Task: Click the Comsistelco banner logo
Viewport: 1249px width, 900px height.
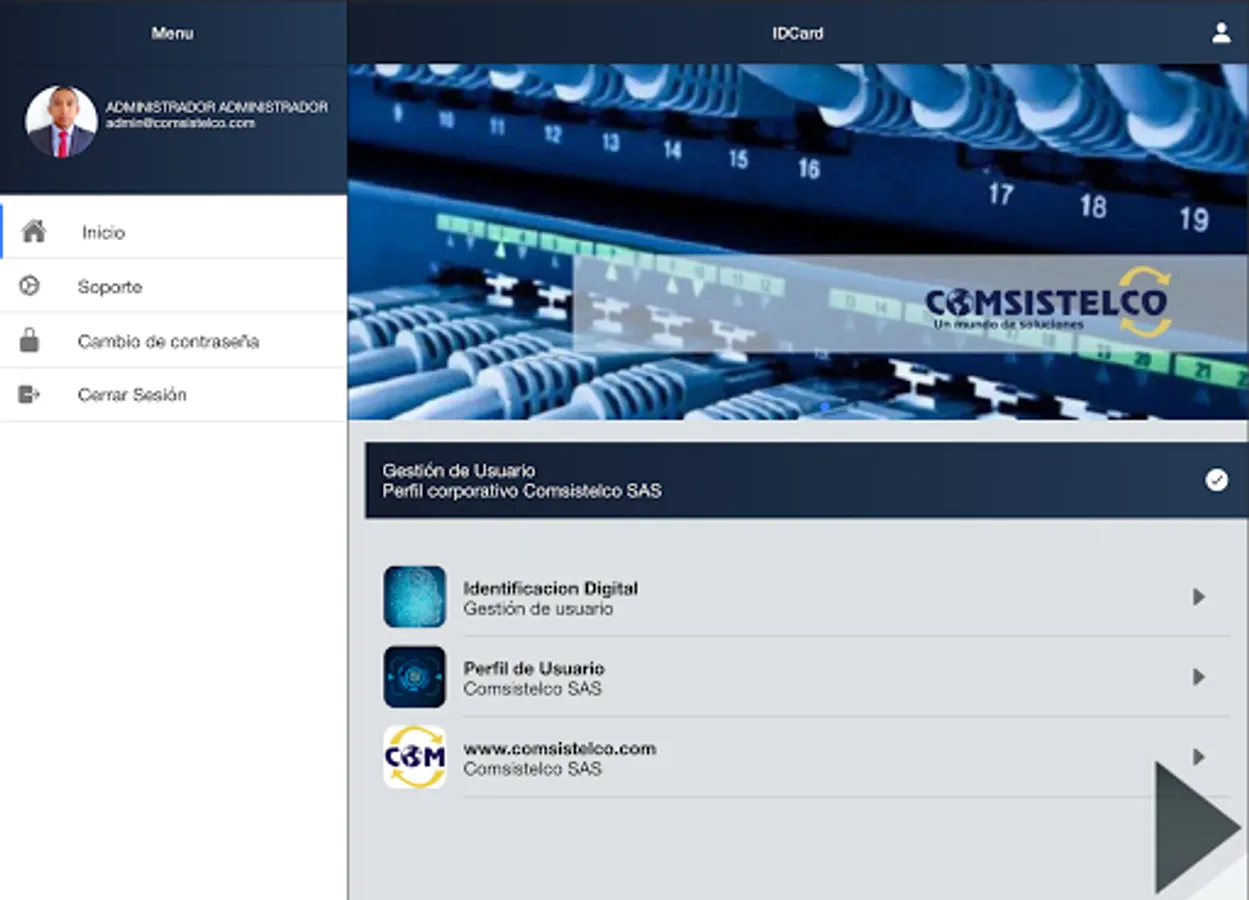Action: coord(1047,302)
